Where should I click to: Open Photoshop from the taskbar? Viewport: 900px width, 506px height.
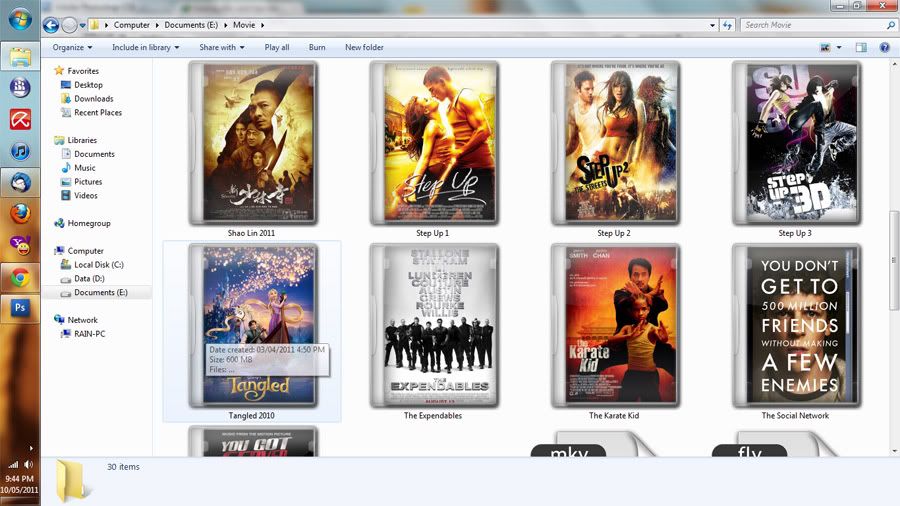tap(20, 309)
